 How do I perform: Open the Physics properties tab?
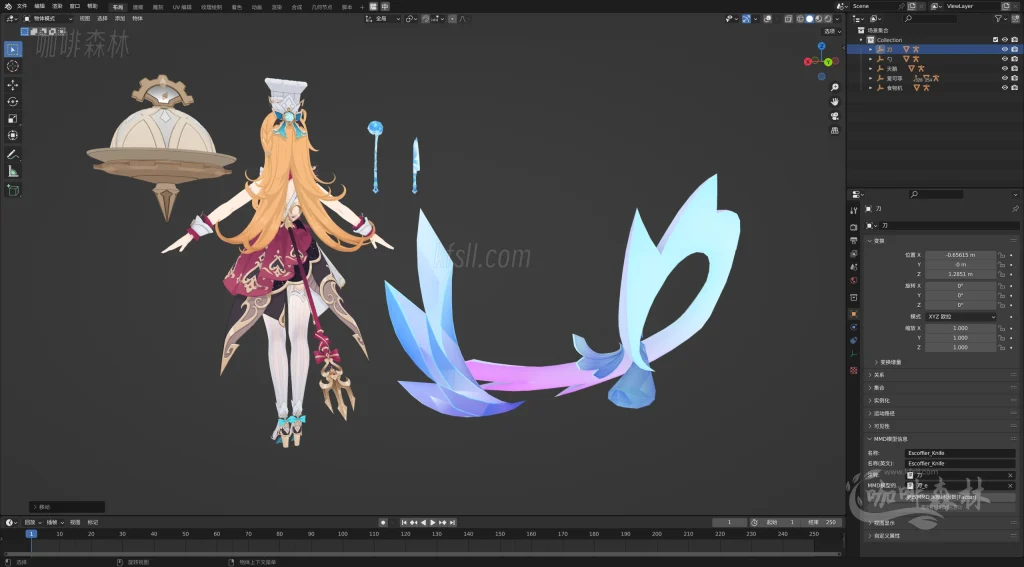click(854, 327)
